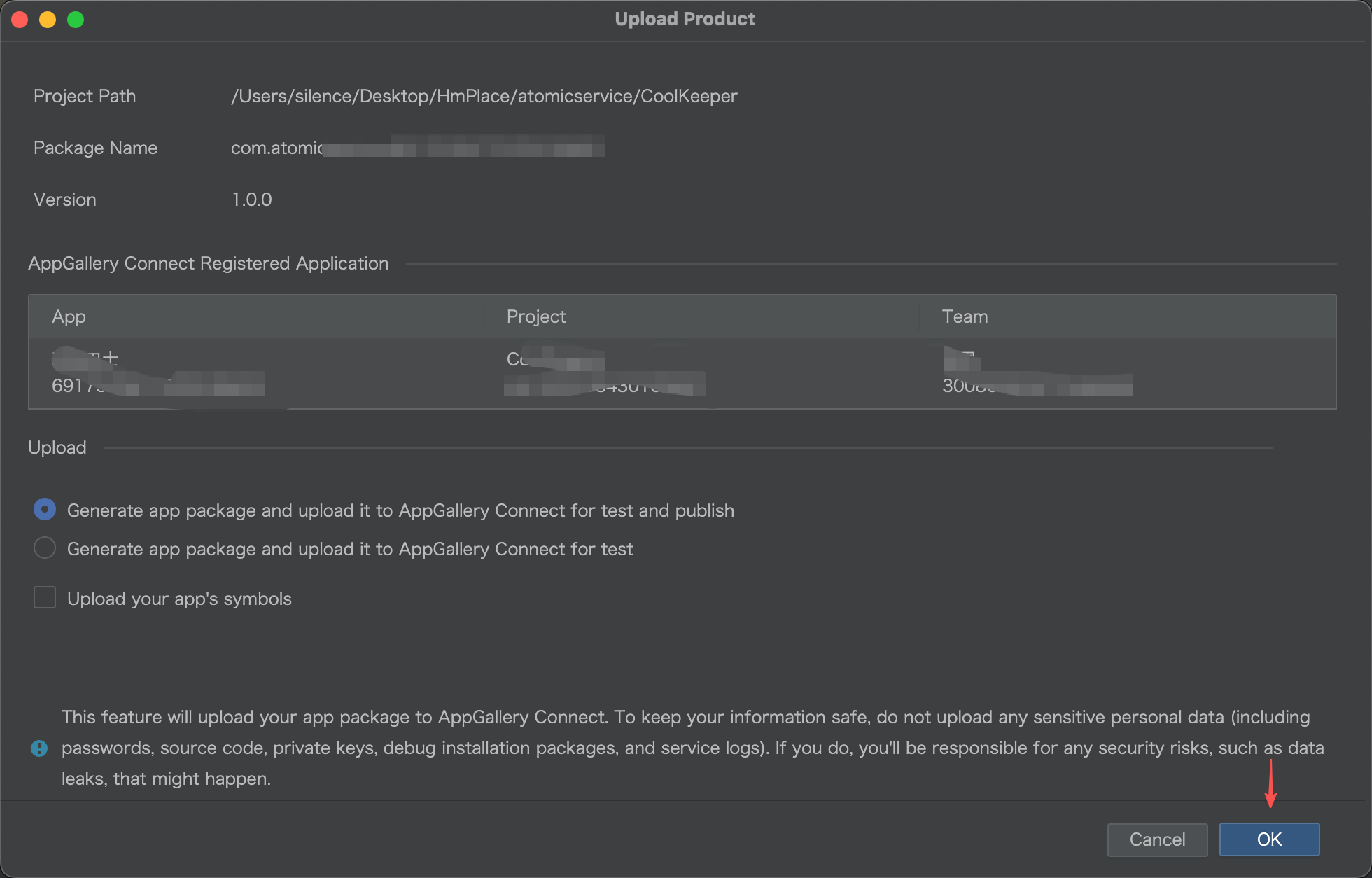Click the version number 1.0.0
Screen dimensions: 1372x878
click(251, 200)
